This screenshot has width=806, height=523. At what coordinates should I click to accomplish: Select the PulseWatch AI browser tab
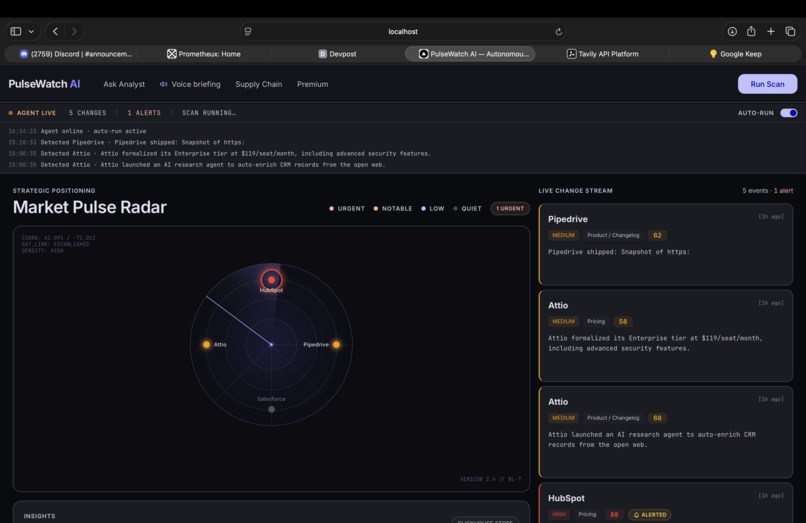coord(470,54)
